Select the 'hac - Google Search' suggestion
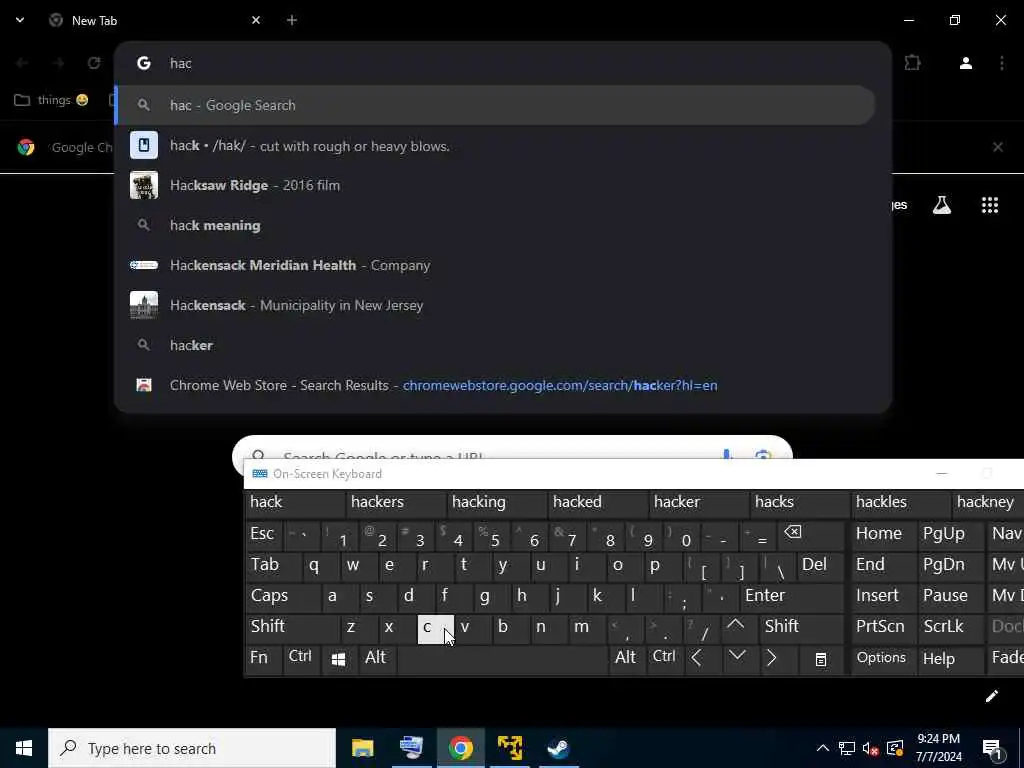 [x=494, y=105]
